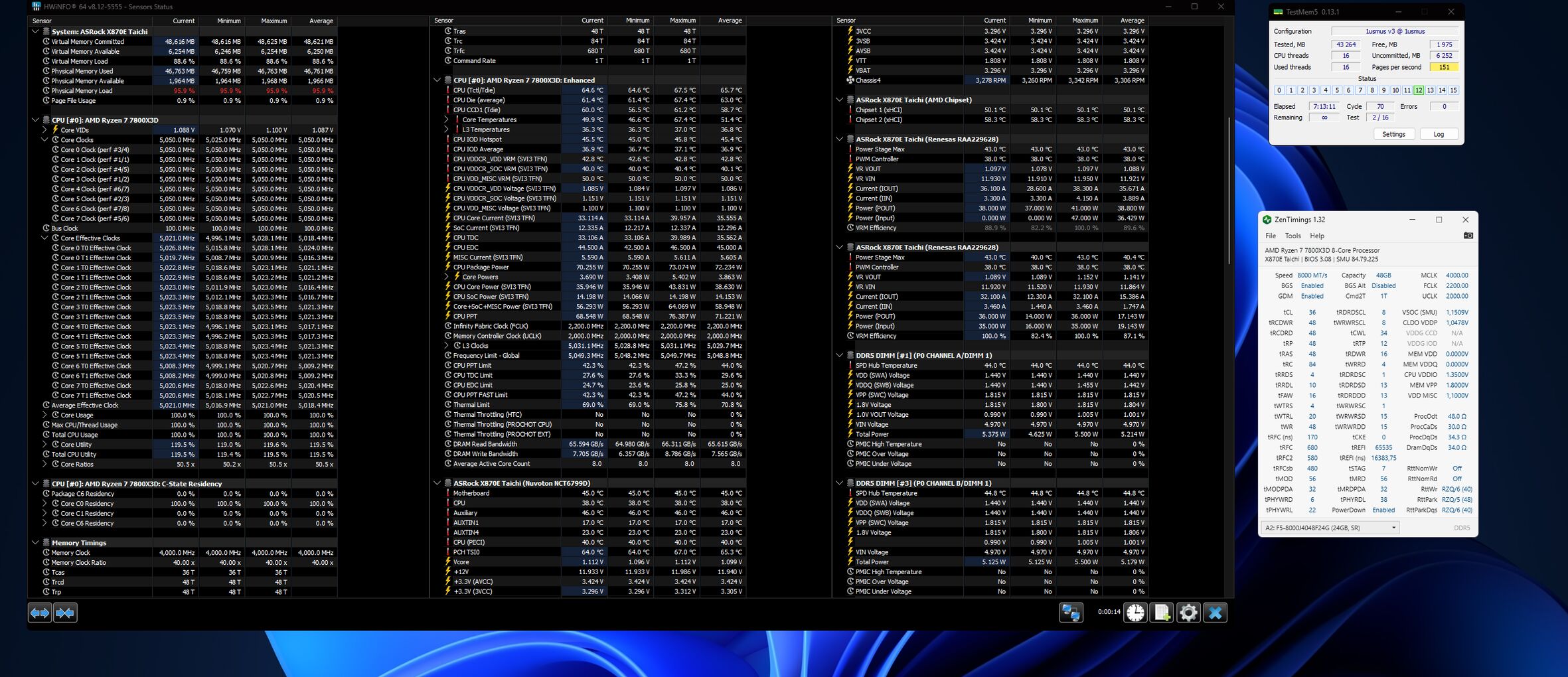
Task: Click lightning icon beside CPU Package Power
Action: tap(448, 267)
